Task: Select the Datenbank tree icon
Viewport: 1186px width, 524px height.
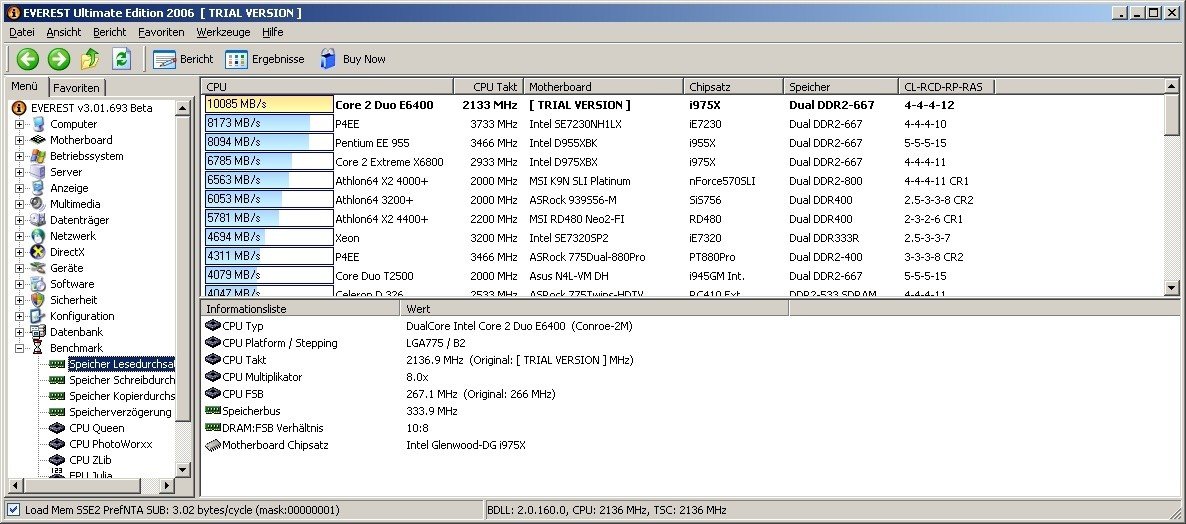Action: point(38,332)
